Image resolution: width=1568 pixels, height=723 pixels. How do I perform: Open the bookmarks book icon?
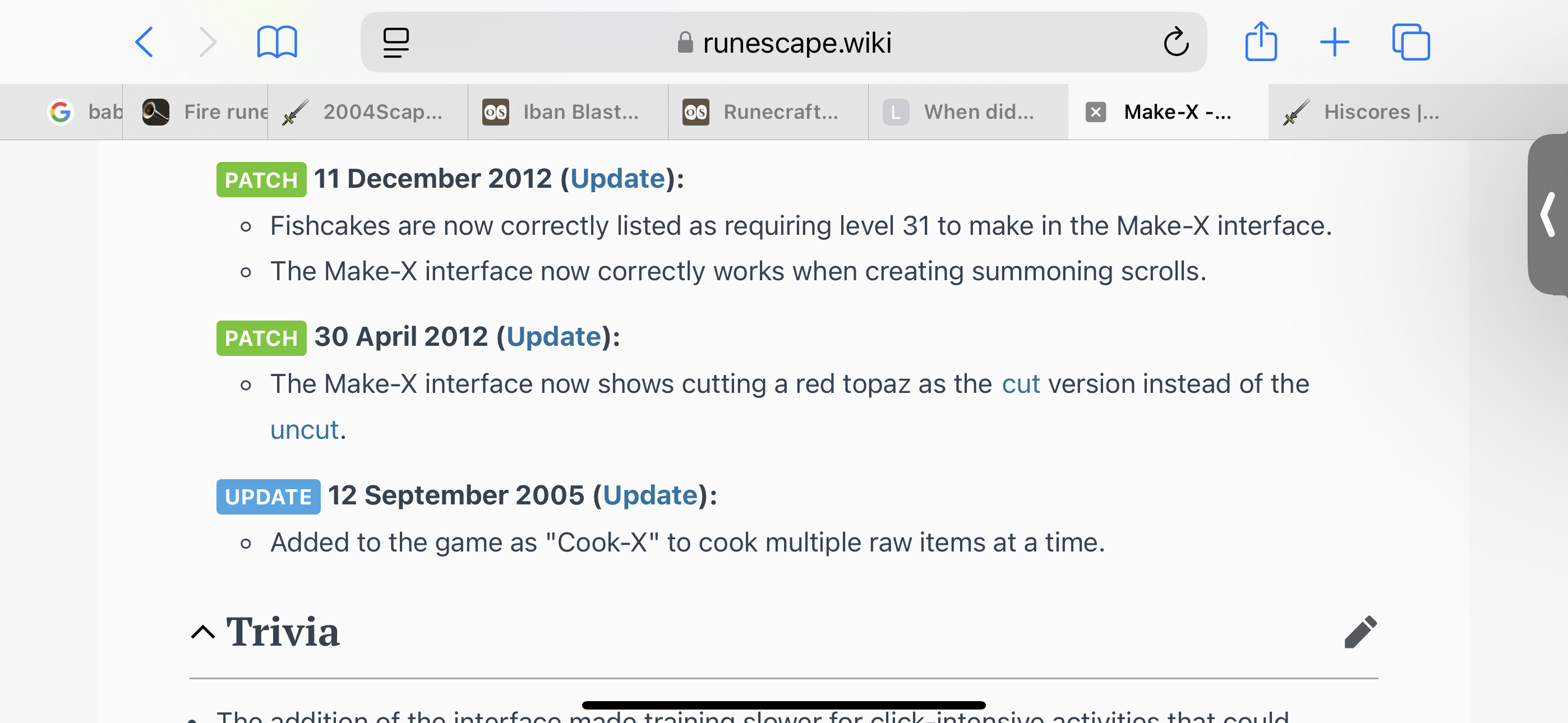point(277,42)
